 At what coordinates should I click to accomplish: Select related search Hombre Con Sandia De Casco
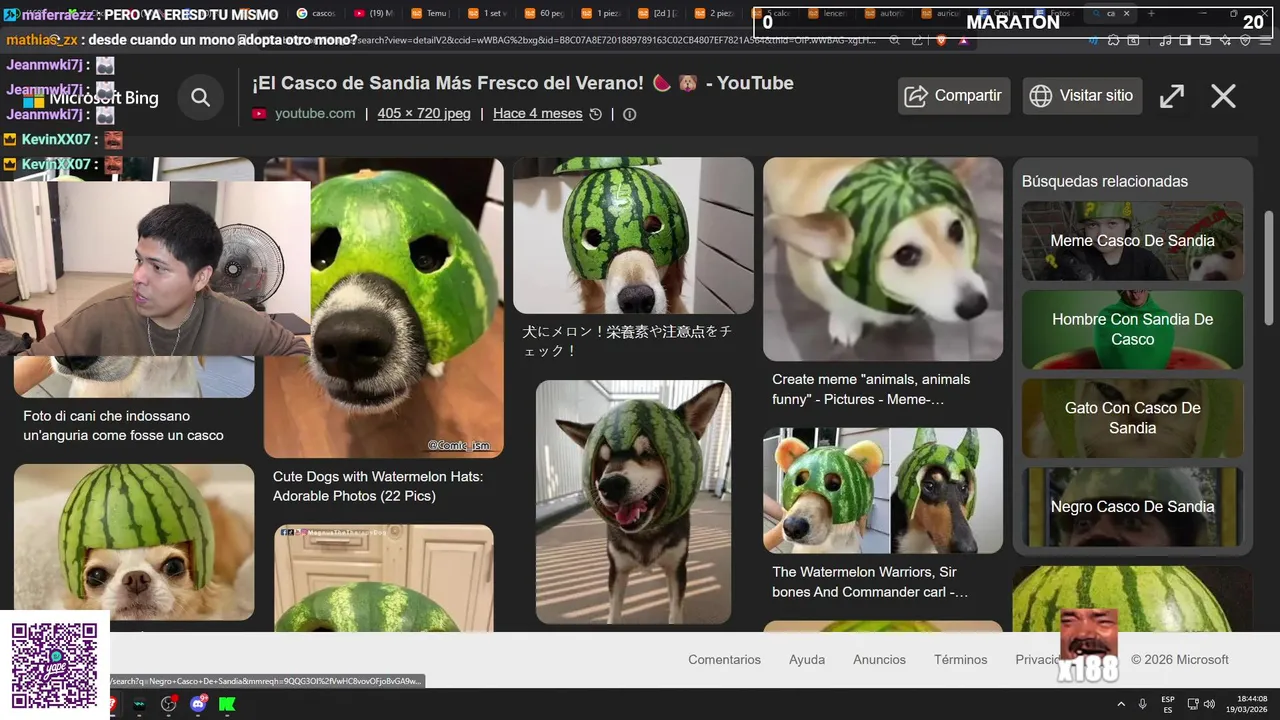[1132, 329]
